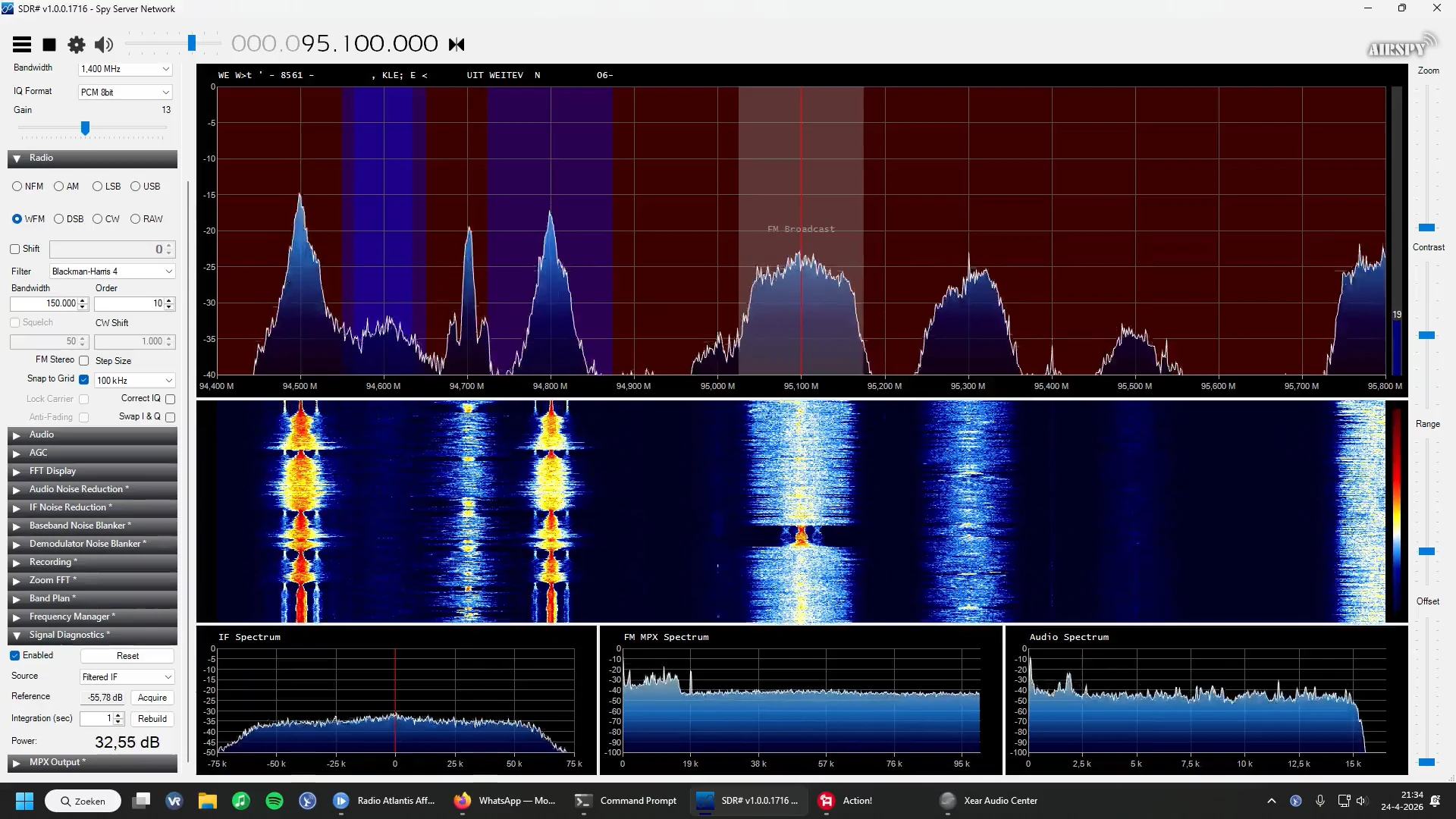This screenshot has width=1456, height=819.
Task: Open Spotify from the taskbar
Action: [274, 801]
